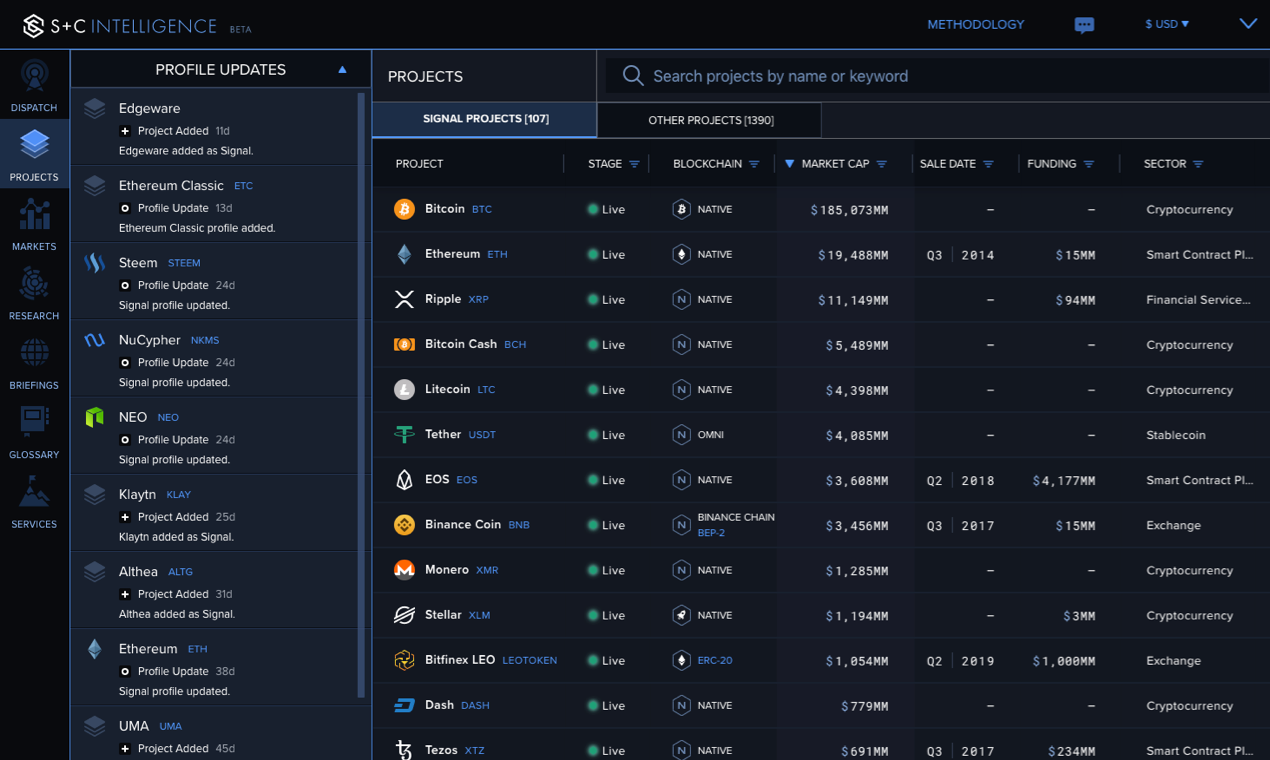Click the Project column header
The width and height of the screenshot is (1270, 760).
pyautogui.click(x=419, y=164)
